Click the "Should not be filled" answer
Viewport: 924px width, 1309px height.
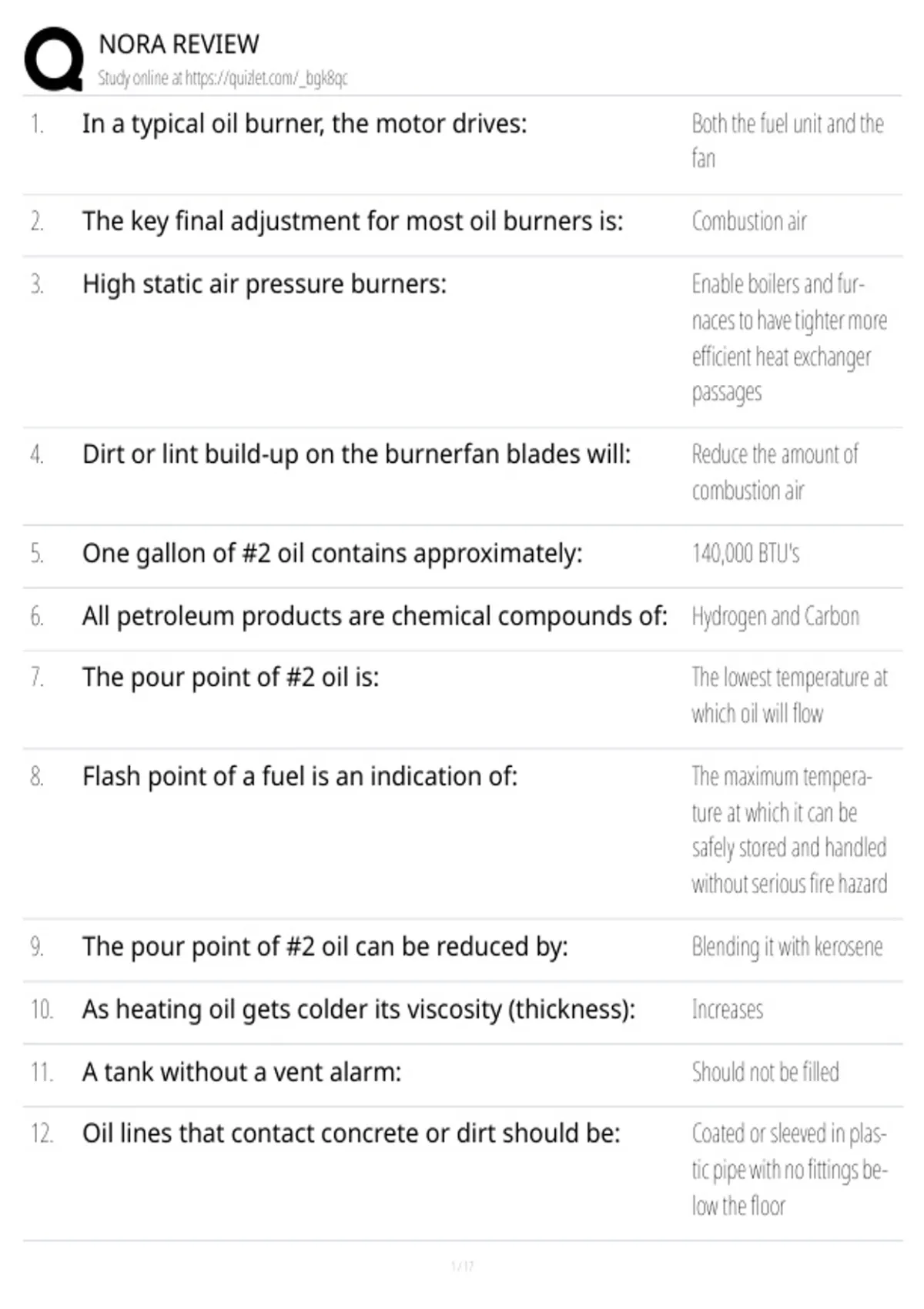tap(765, 1072)
